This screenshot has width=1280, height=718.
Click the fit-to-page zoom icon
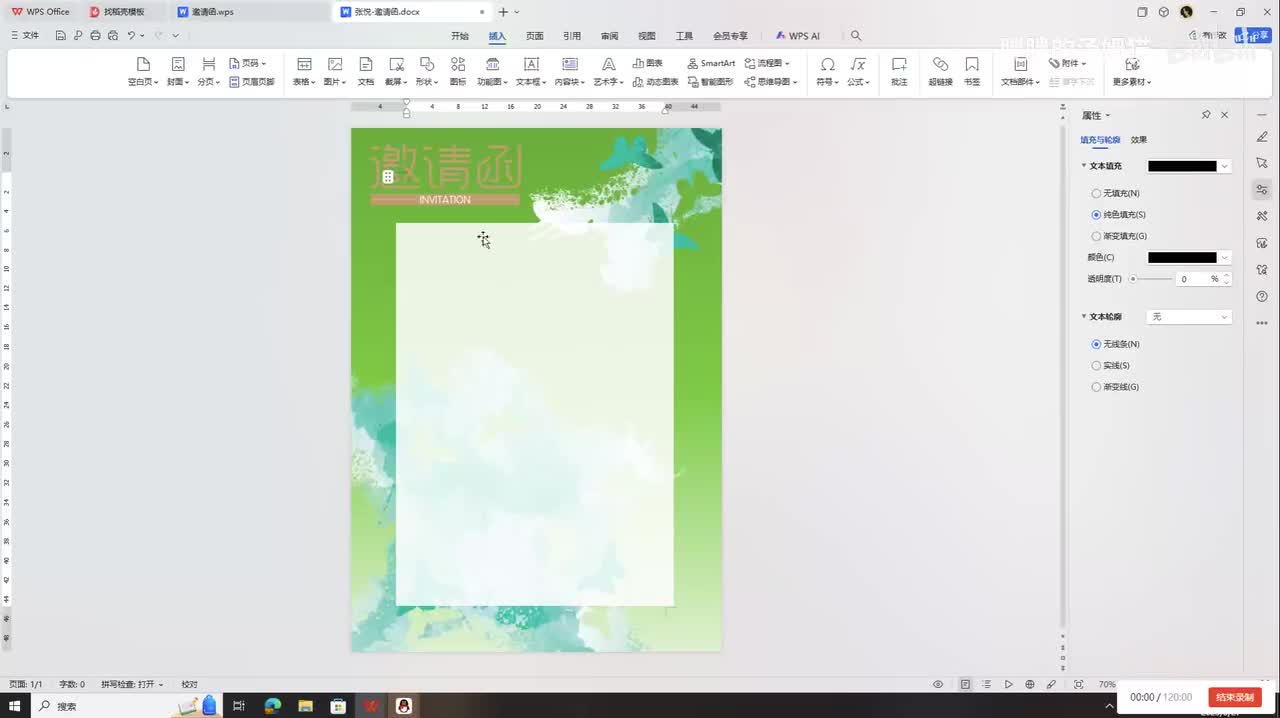(x=1078, y=684)
